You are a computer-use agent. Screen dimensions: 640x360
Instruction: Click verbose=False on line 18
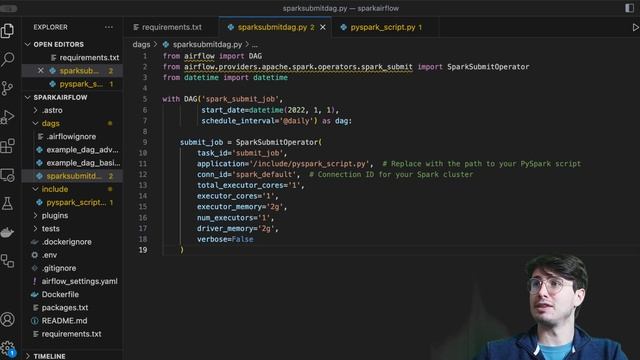[x=225, y=239]
